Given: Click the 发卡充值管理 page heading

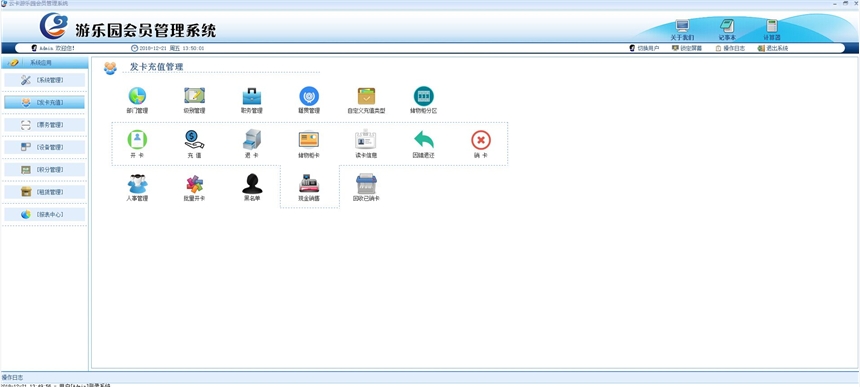Looking at the screenshot, I should pos(156,67).
